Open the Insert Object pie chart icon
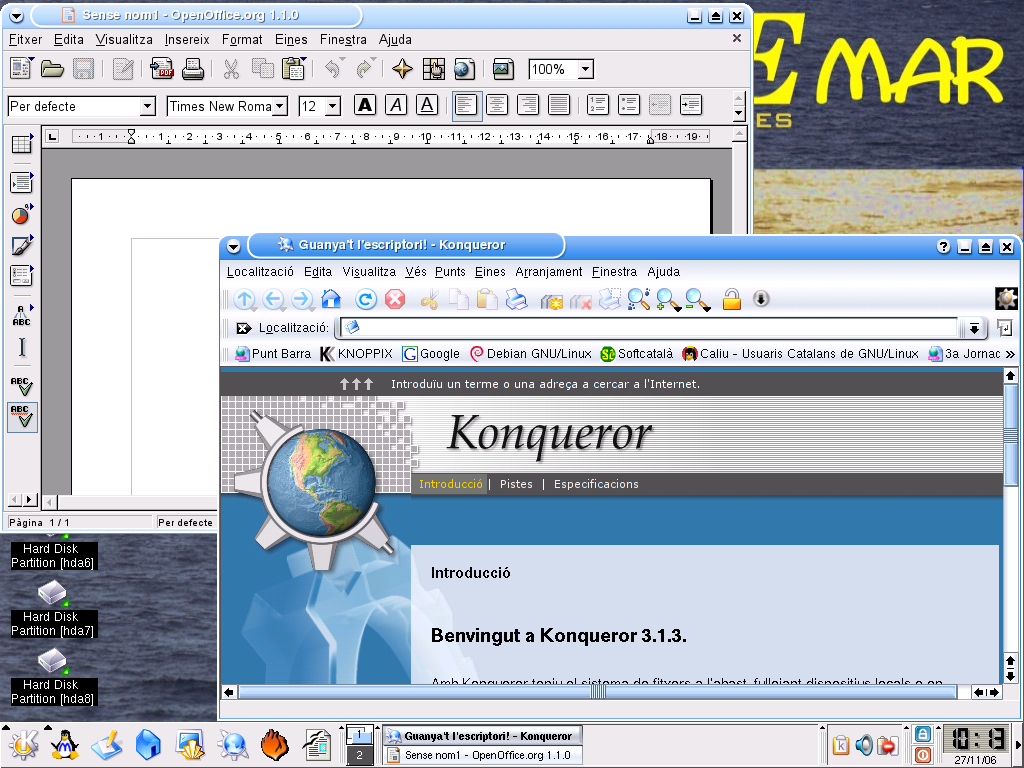Screen dimensions: 1024x768 click(x=22, y=214)
